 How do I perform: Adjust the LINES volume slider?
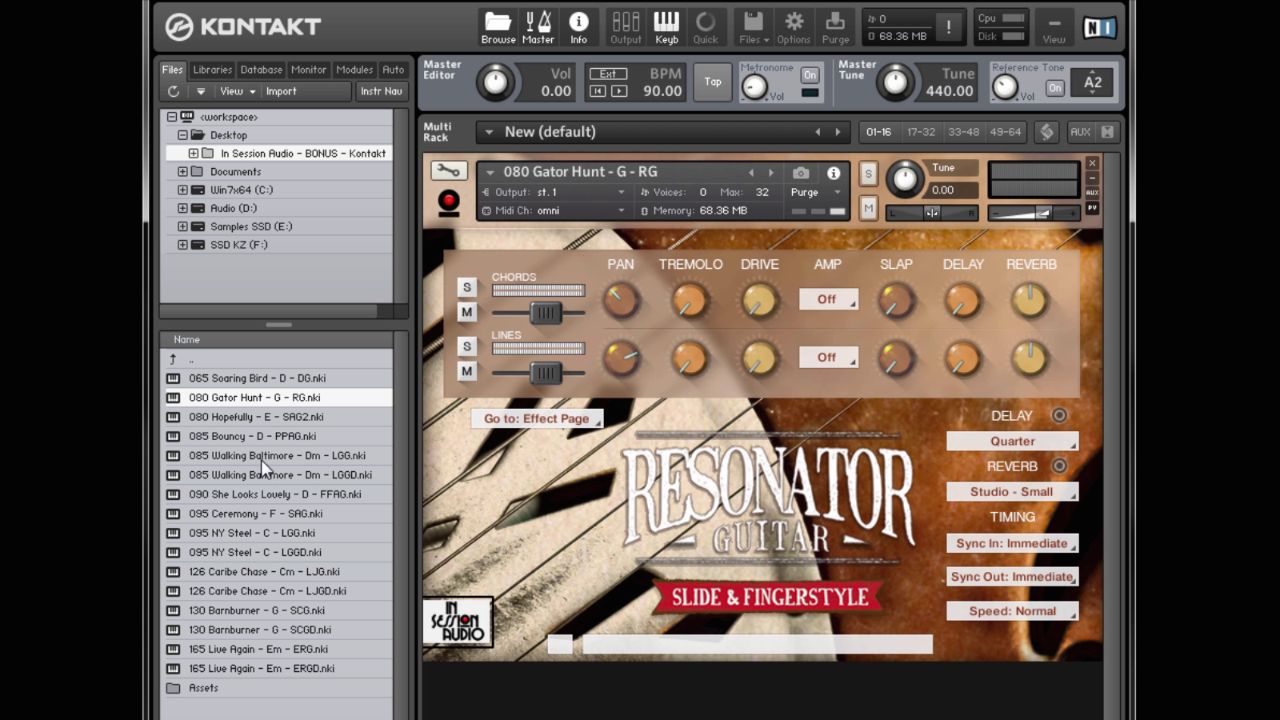pos(545,372)
